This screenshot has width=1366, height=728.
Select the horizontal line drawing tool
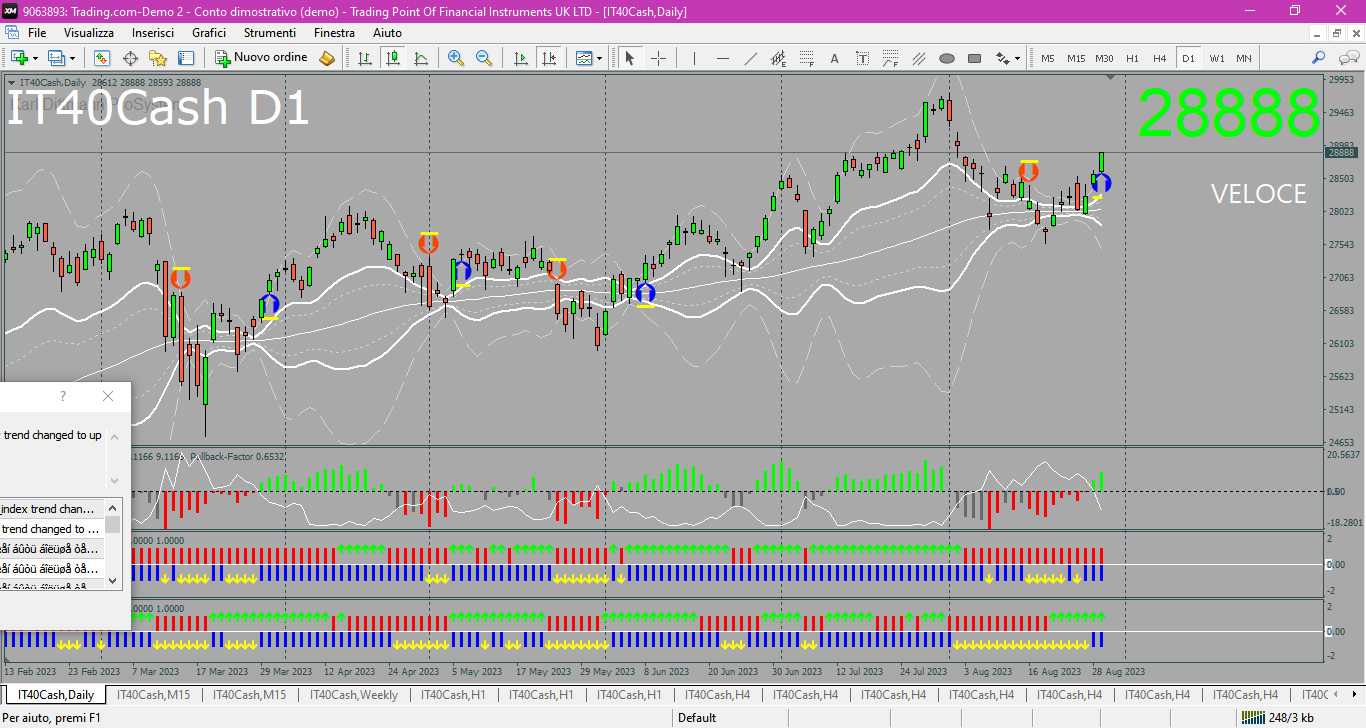click(723, 58)
